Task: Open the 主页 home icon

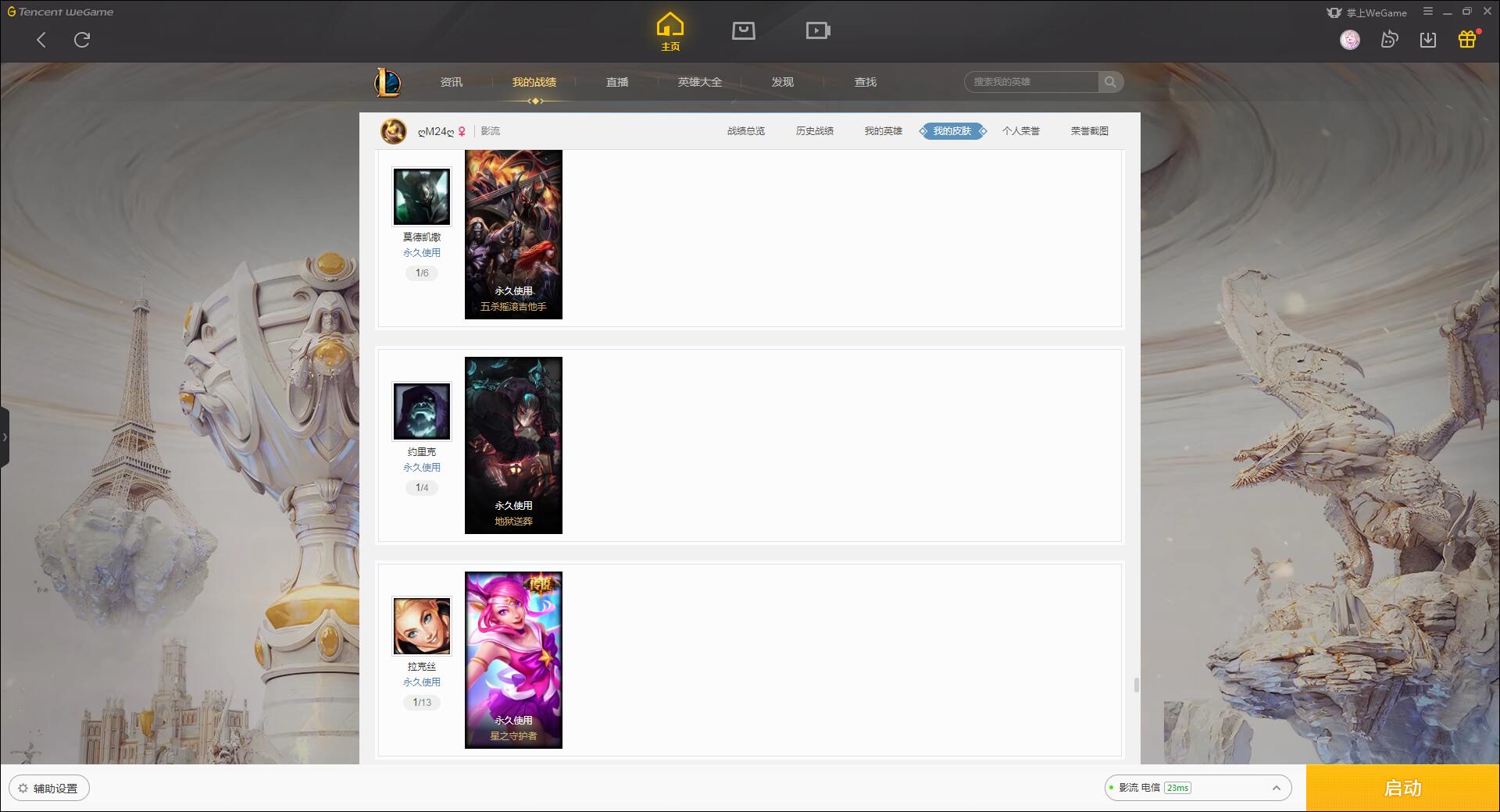Action: click(x=670, y=32)
